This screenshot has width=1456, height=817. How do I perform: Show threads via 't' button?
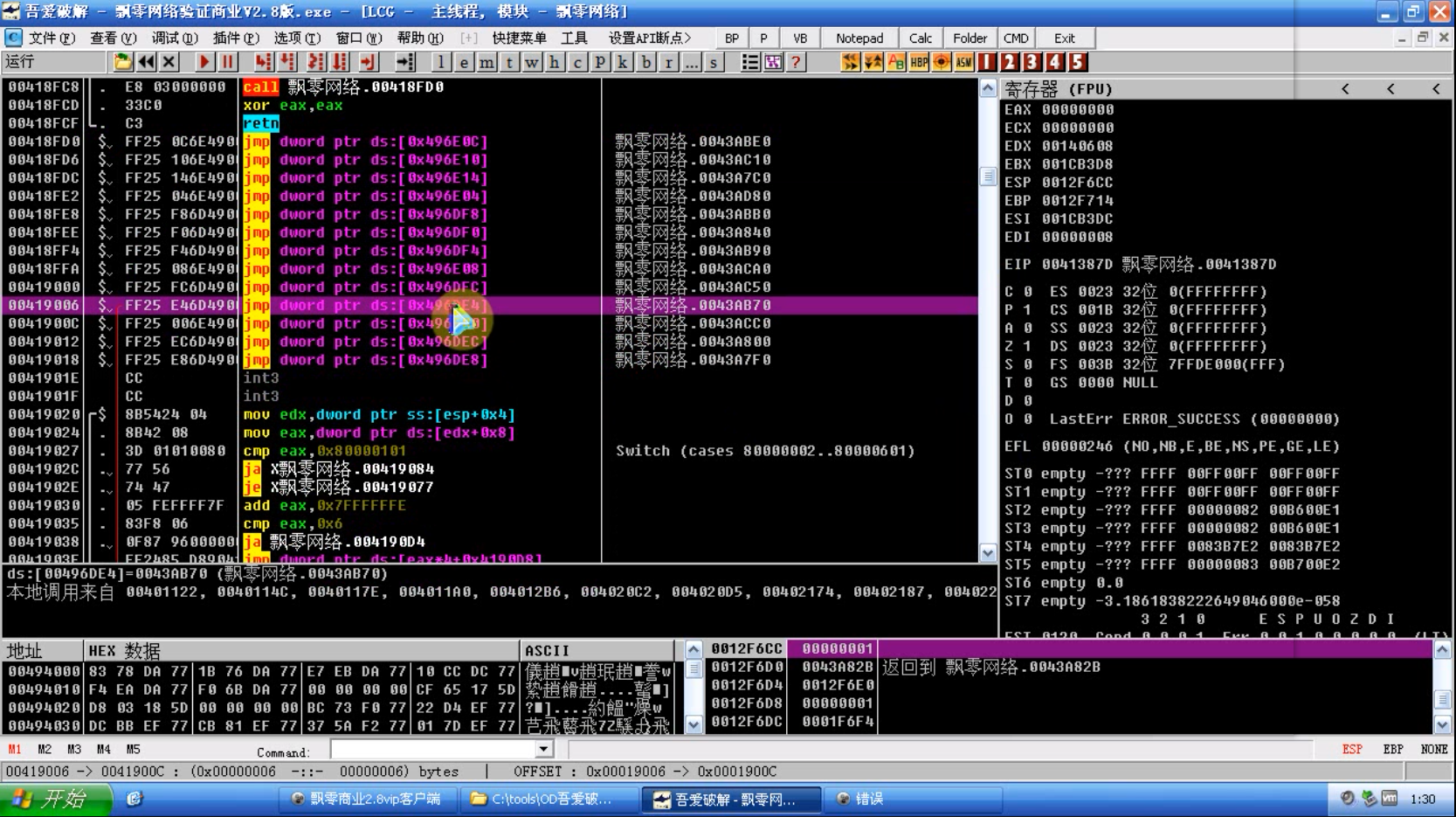click(x=509, y=62)
